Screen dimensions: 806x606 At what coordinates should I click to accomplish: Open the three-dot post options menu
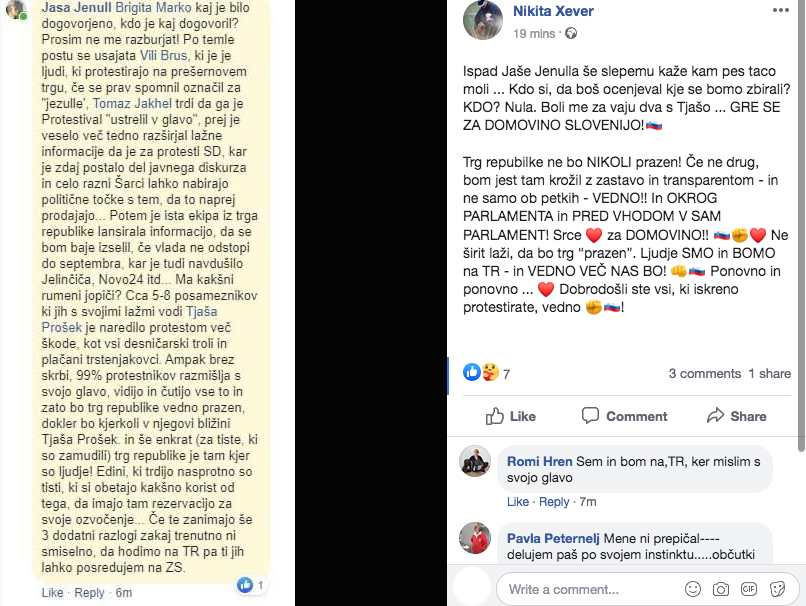(780, 10)
